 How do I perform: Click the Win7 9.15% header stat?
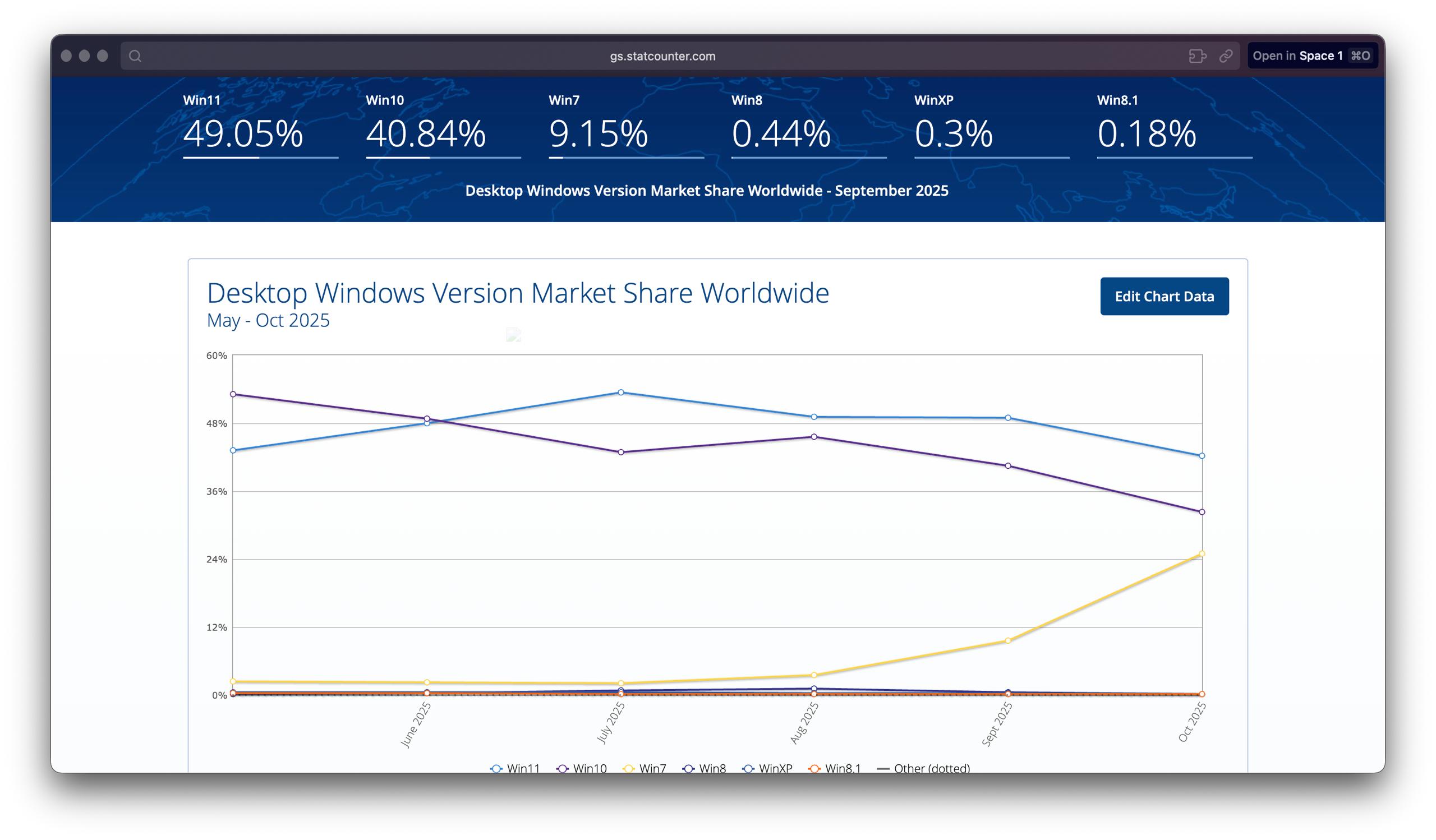[599, 133]
